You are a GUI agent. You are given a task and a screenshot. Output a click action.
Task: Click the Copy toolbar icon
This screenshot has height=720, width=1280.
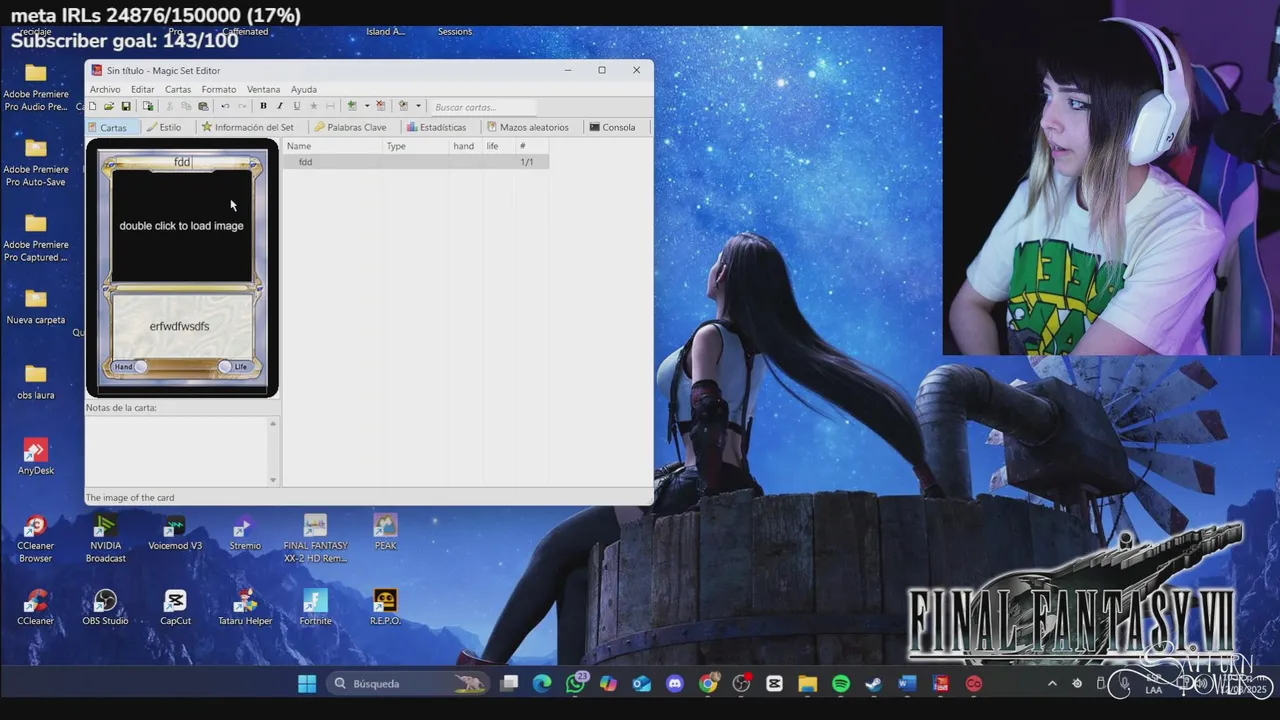(x=186, y=106)
